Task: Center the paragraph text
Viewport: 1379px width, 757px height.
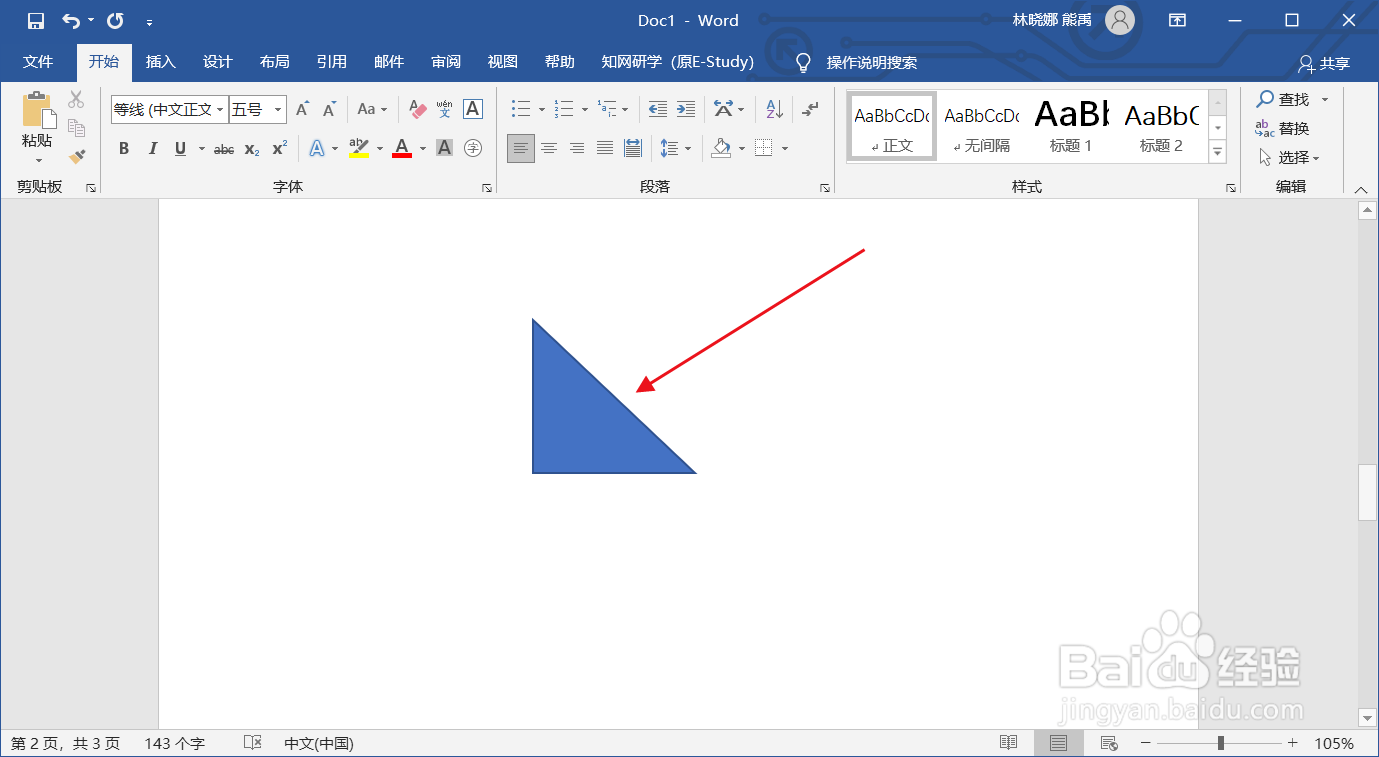Action: [549, 148]
